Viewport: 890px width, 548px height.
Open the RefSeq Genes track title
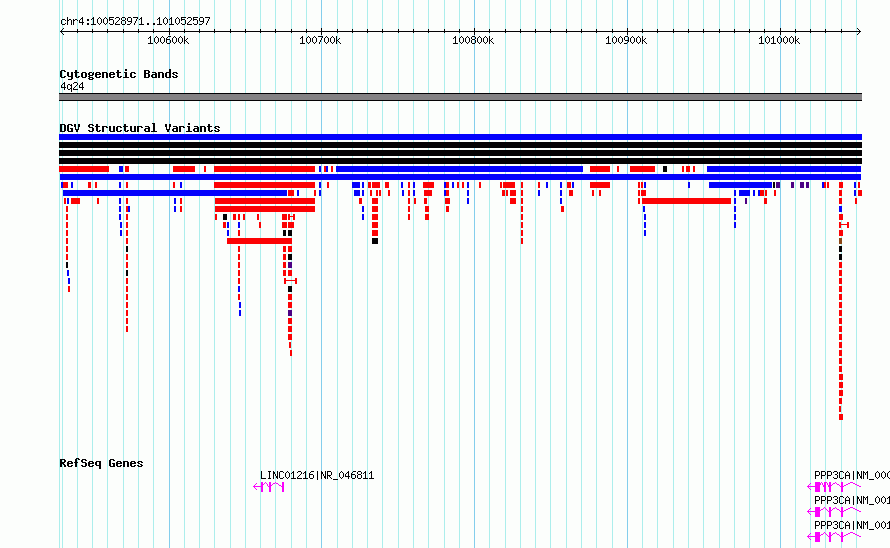pyautogui.click(x=101, y=463)
